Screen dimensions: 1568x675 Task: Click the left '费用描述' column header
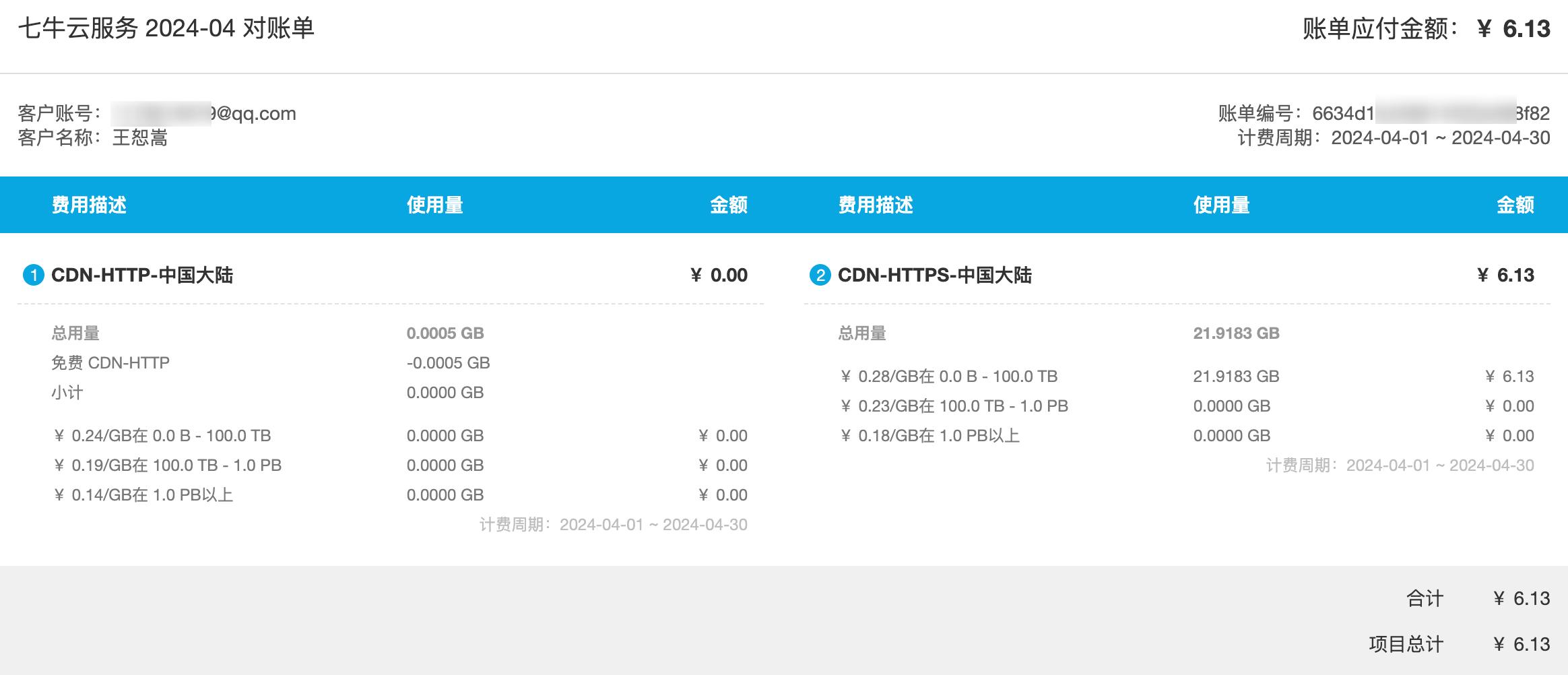[90, 205]
